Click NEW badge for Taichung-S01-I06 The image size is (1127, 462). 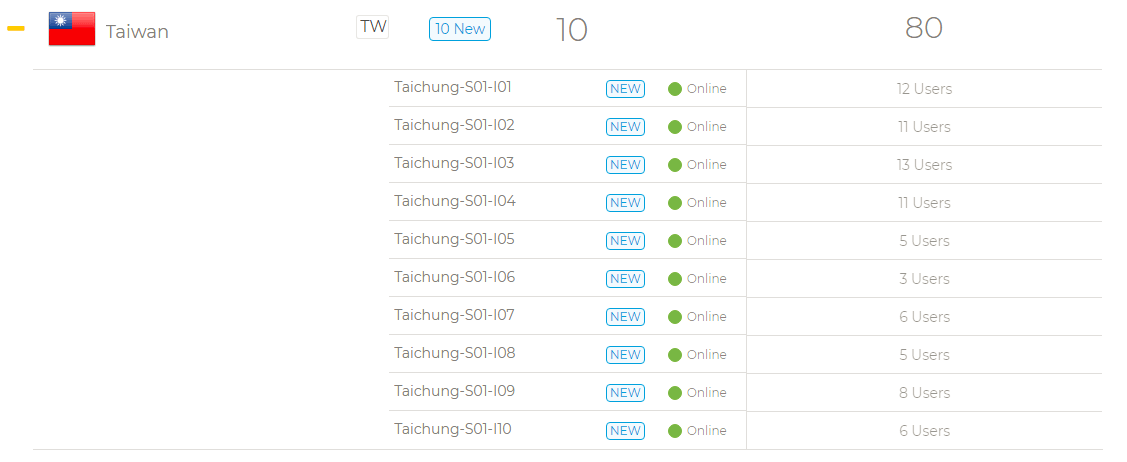click(x=625, y=279)
